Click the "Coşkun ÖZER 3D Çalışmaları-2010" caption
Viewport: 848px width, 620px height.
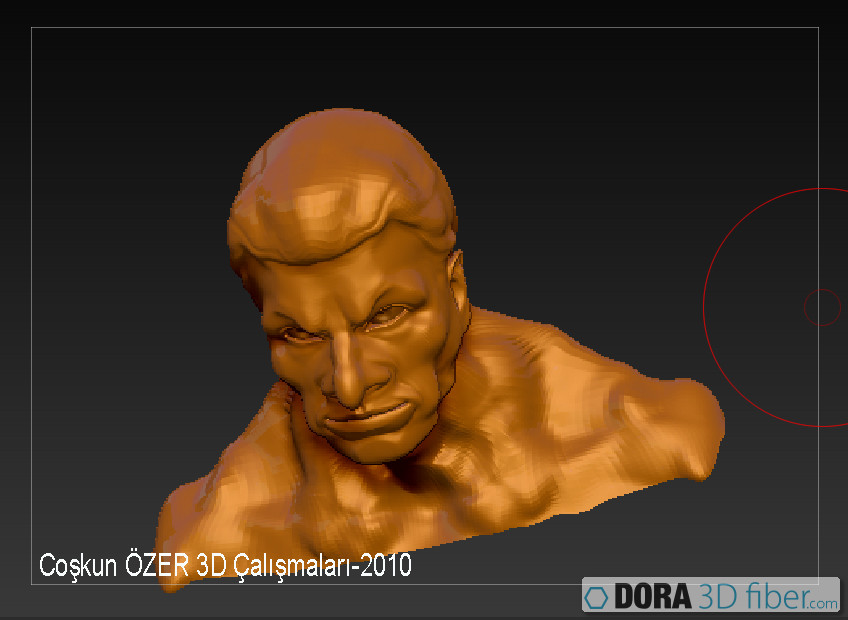[x=226, y=565]
